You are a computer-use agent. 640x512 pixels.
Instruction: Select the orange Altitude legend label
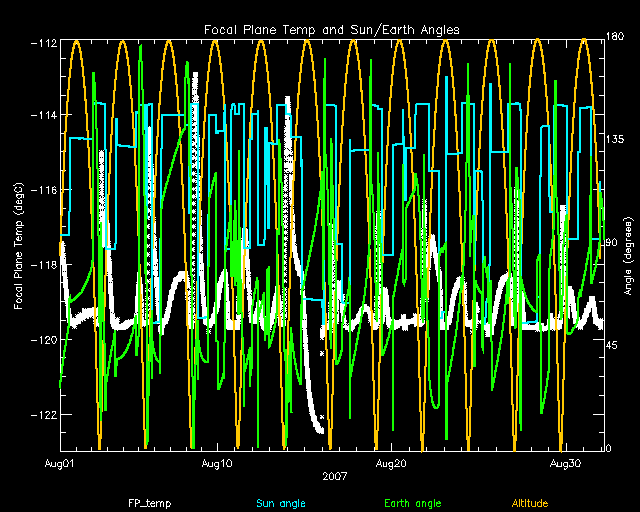(530, 503)
